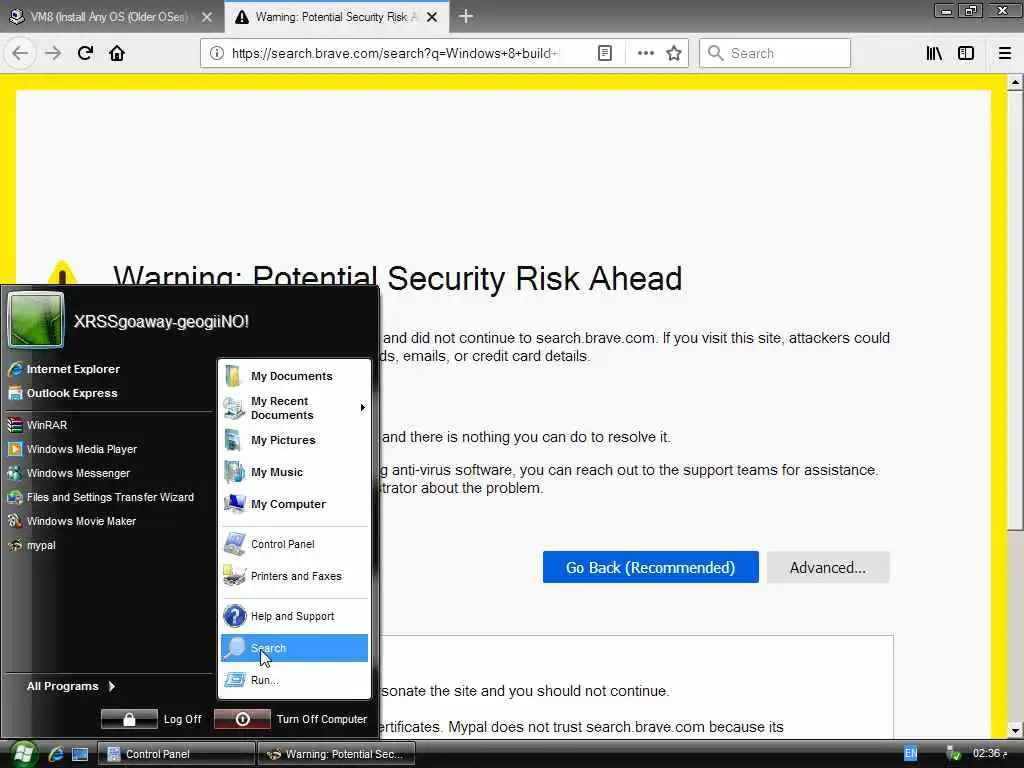This screenshot has width=1024, height=768.
Task: Open Help and Support
Action: tap(295, 616)
